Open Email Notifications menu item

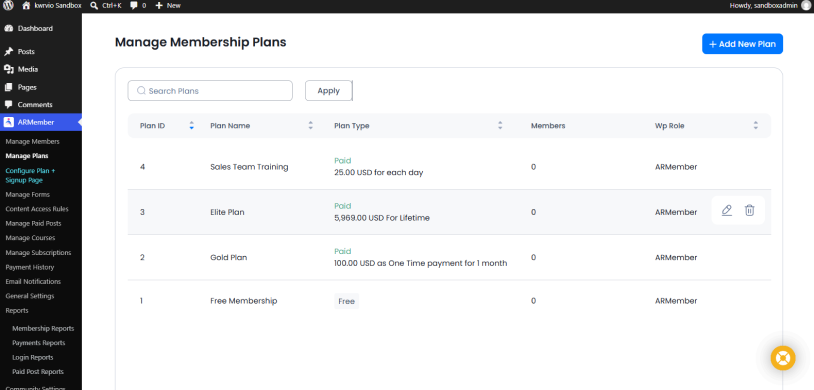pos(33,281)
